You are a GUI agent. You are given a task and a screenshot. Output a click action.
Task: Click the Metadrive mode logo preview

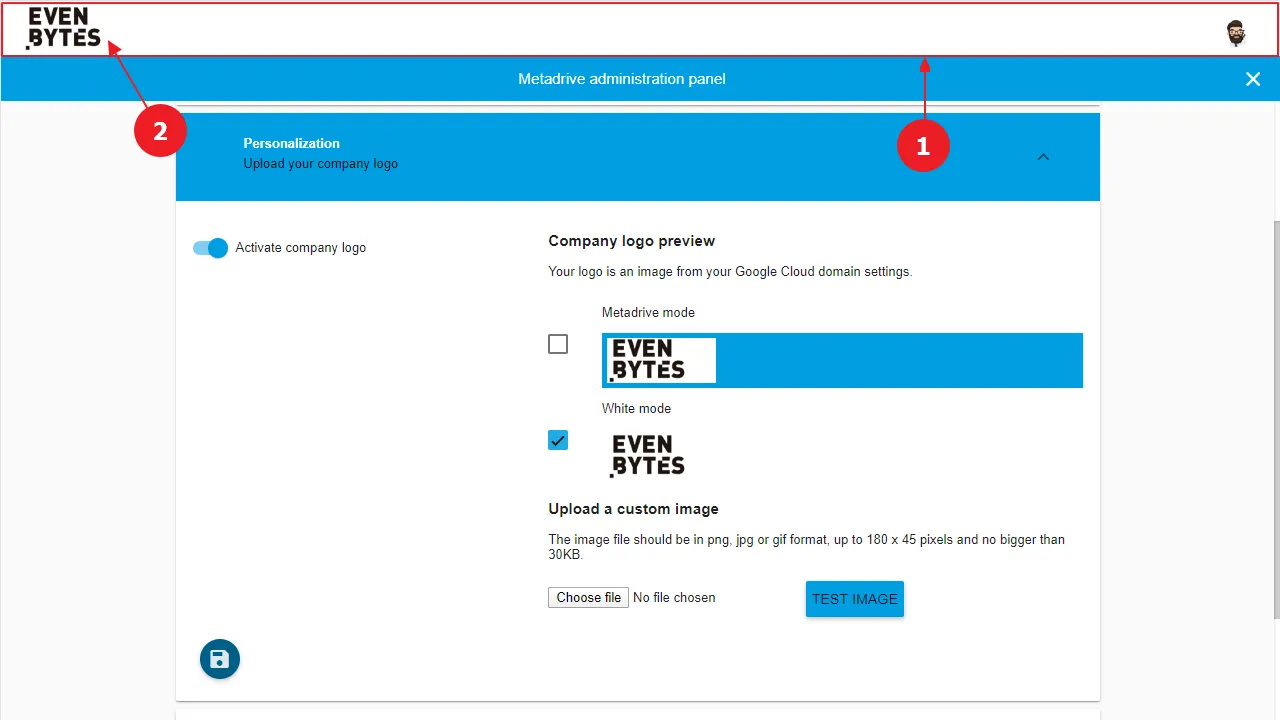pos(842,360)
